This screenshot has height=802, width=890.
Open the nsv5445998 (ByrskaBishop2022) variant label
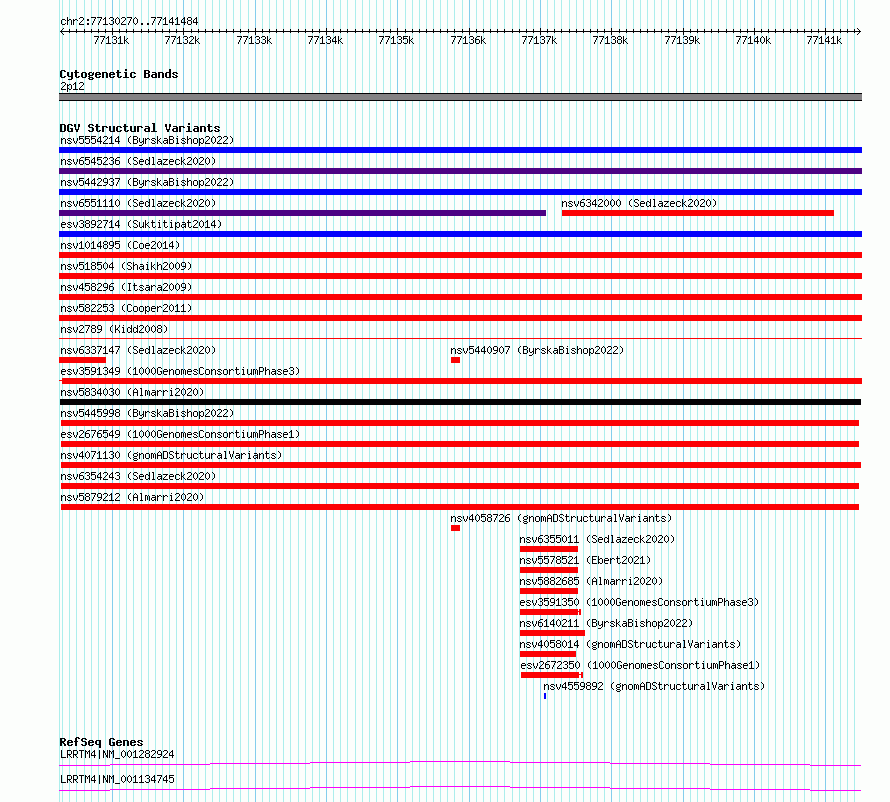click(x=147, y=413)
